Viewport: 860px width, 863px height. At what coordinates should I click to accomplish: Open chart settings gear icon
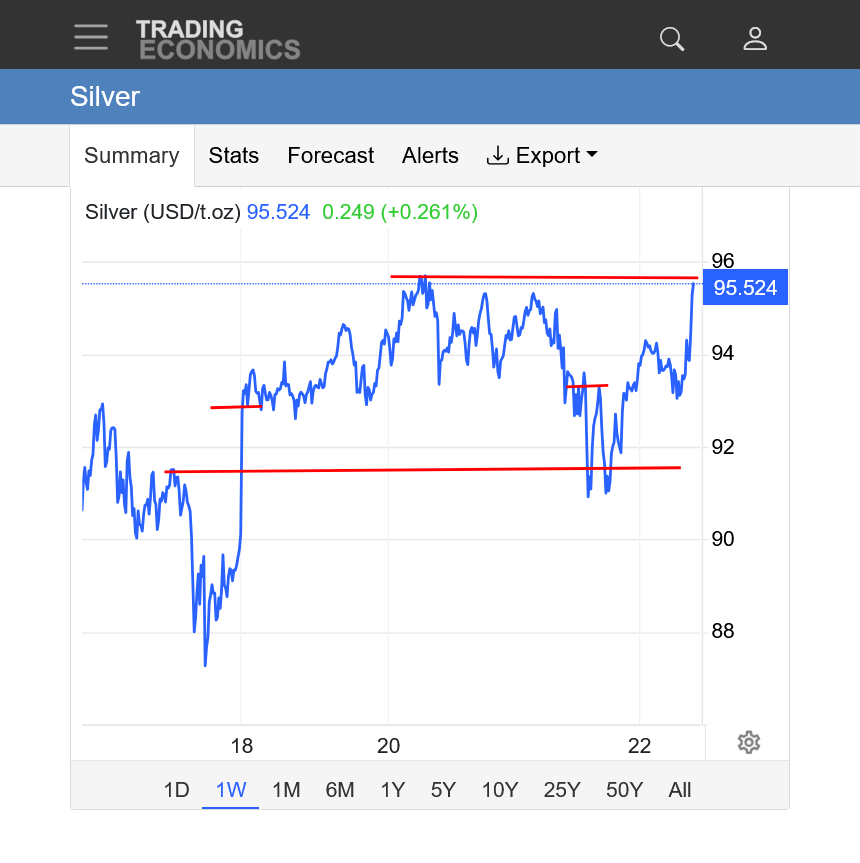[749, 742]
